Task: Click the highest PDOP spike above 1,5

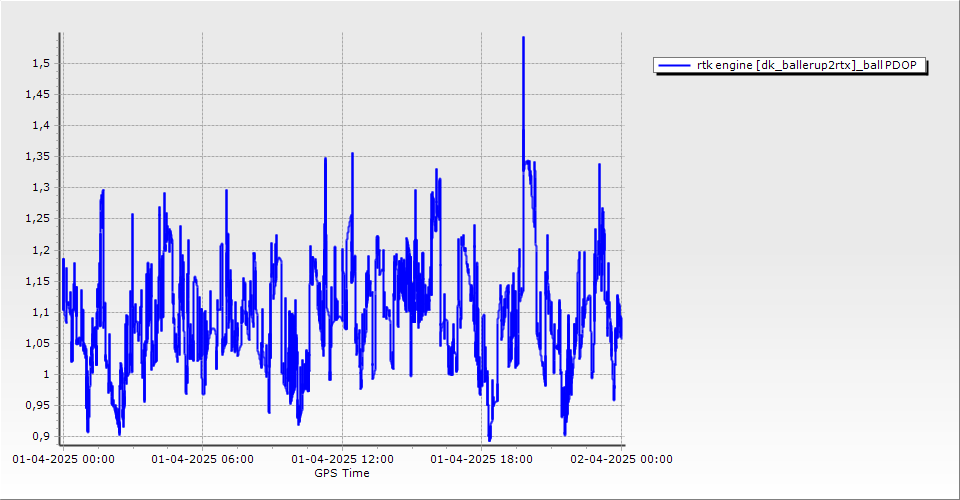Action: click(x=523, y=39)
